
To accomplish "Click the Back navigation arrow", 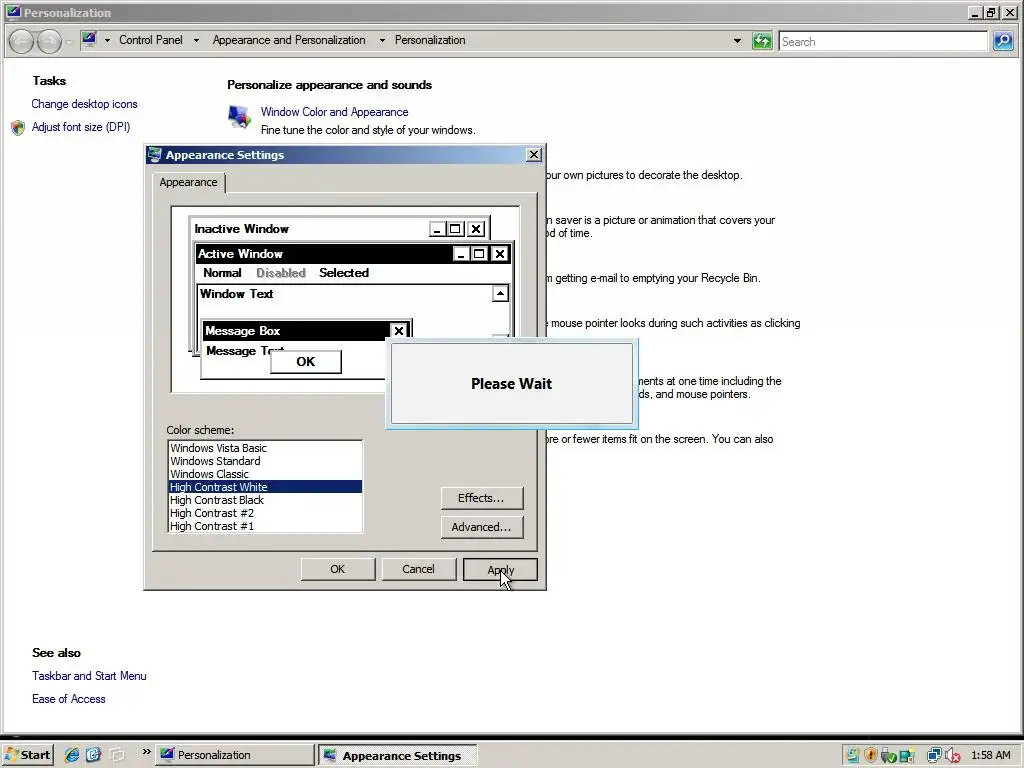I will tap(22, 42).
